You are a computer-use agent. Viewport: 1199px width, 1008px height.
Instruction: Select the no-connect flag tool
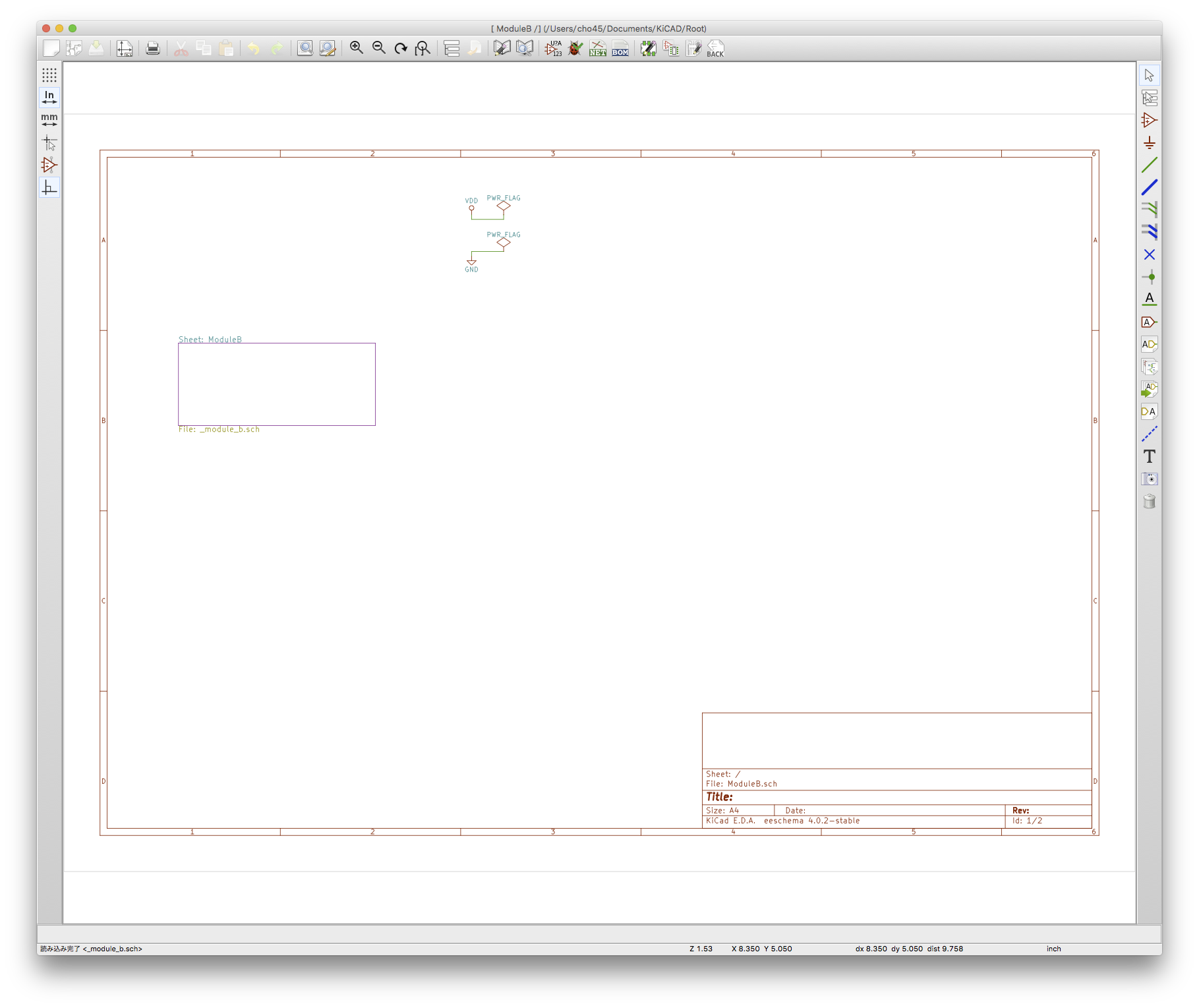pyautogui.click(x=1149, y=254)
